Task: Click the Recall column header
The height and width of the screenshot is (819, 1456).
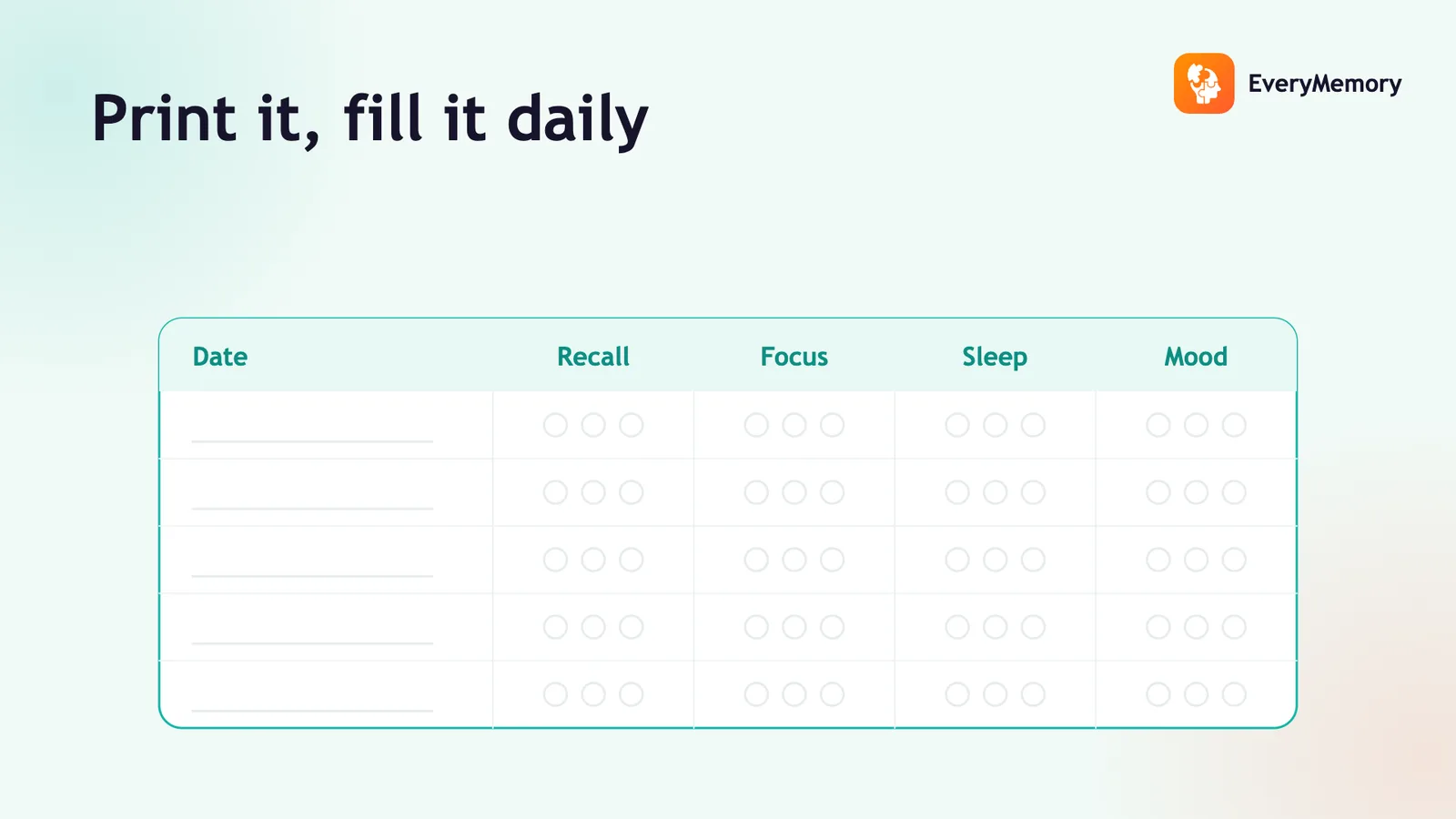Action: pos(593,357)
